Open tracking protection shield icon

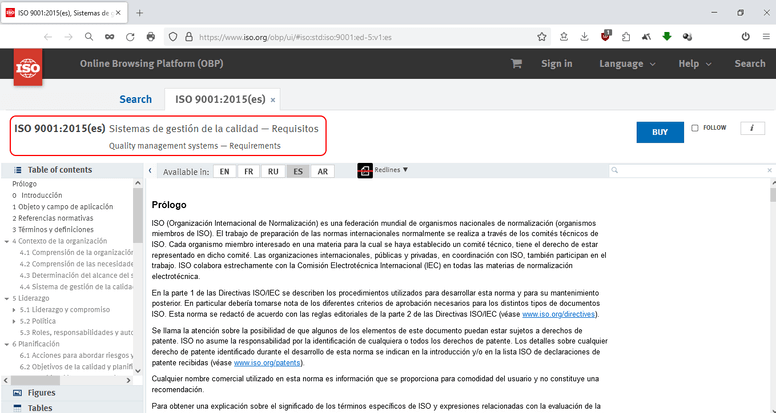[173, 37]
